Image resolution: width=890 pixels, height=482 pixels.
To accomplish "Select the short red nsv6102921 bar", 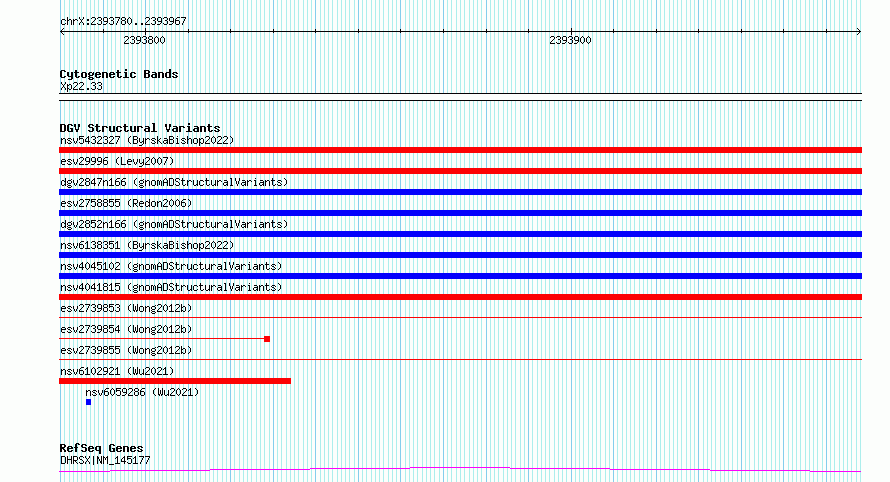I will point(175,381).
